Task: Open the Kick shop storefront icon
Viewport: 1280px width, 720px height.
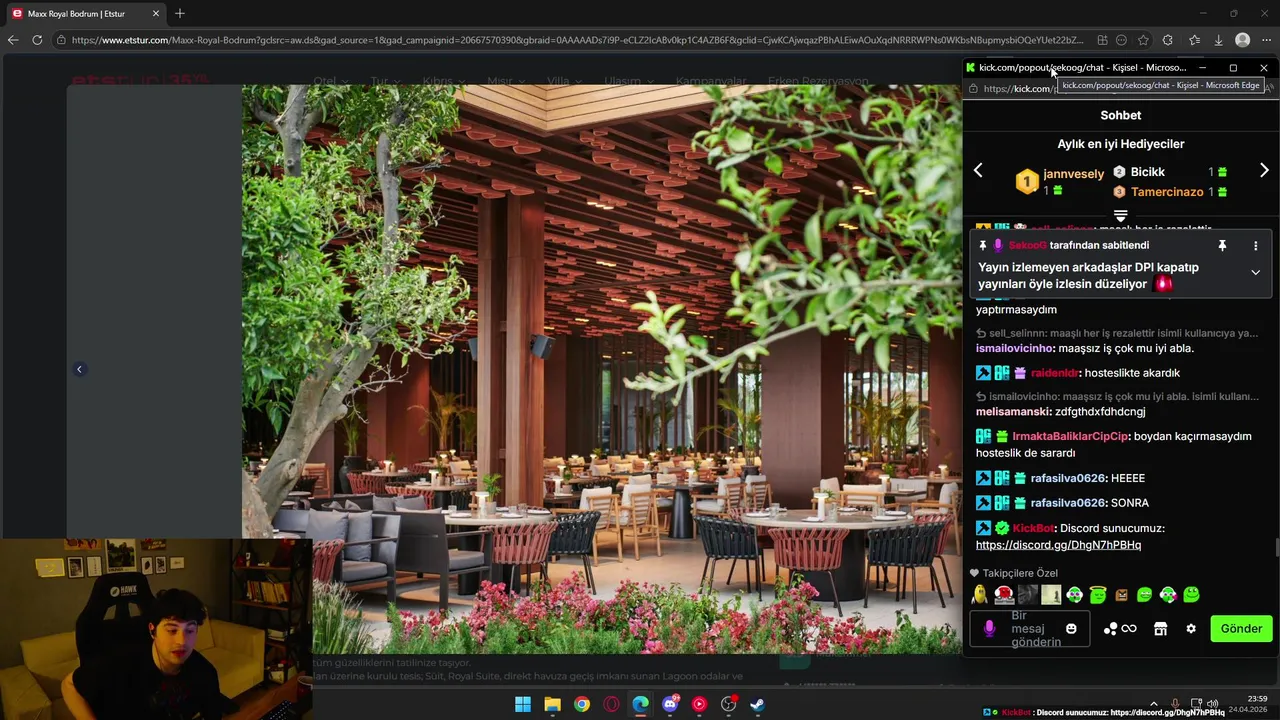Action: 1160,629
